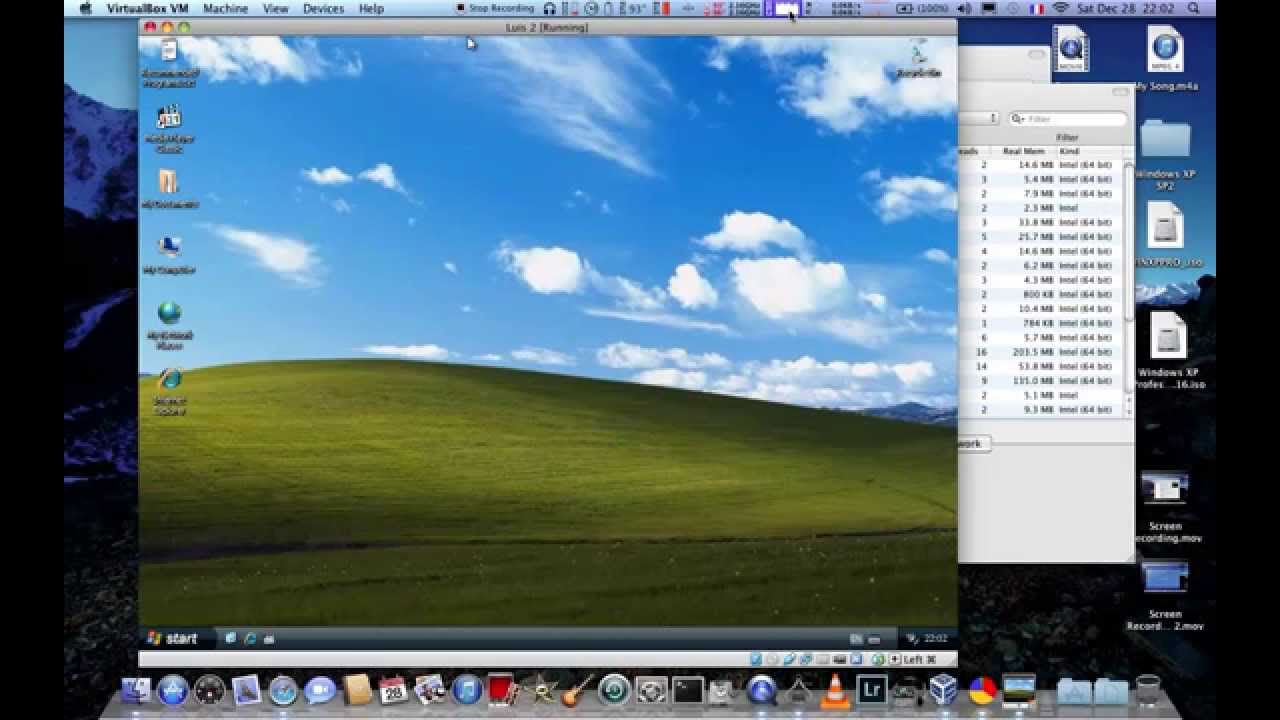
Task: Open the process filter dropdown in Activity Monitor
Action: coord(980,118)
